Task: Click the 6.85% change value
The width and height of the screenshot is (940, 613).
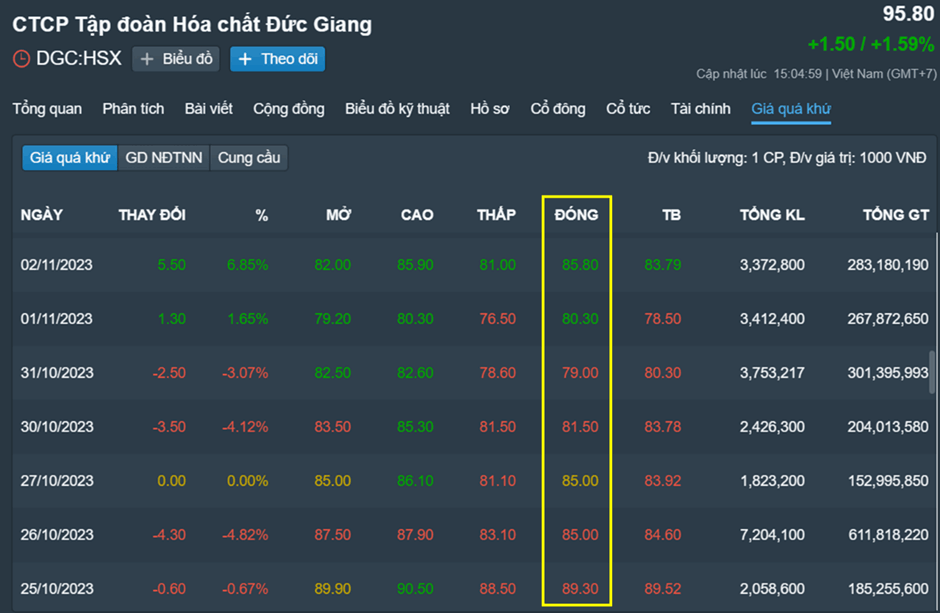Action: (248, 265)
